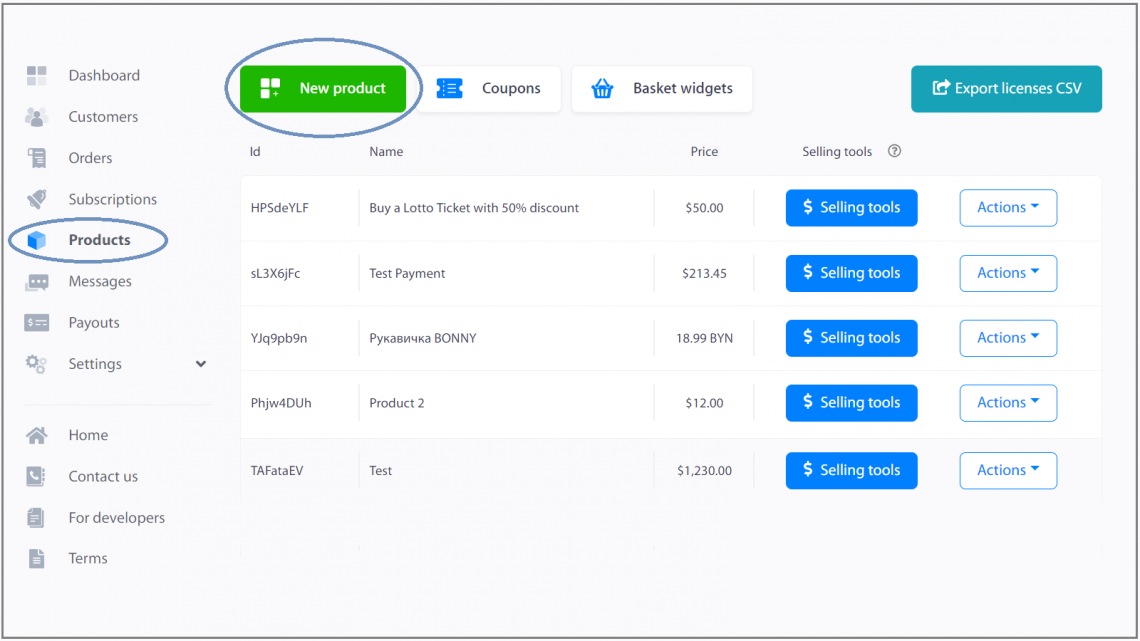1140x641 pixels.
Task: Click the basket icon on Basket widgets
Action: tap(602, 88)
